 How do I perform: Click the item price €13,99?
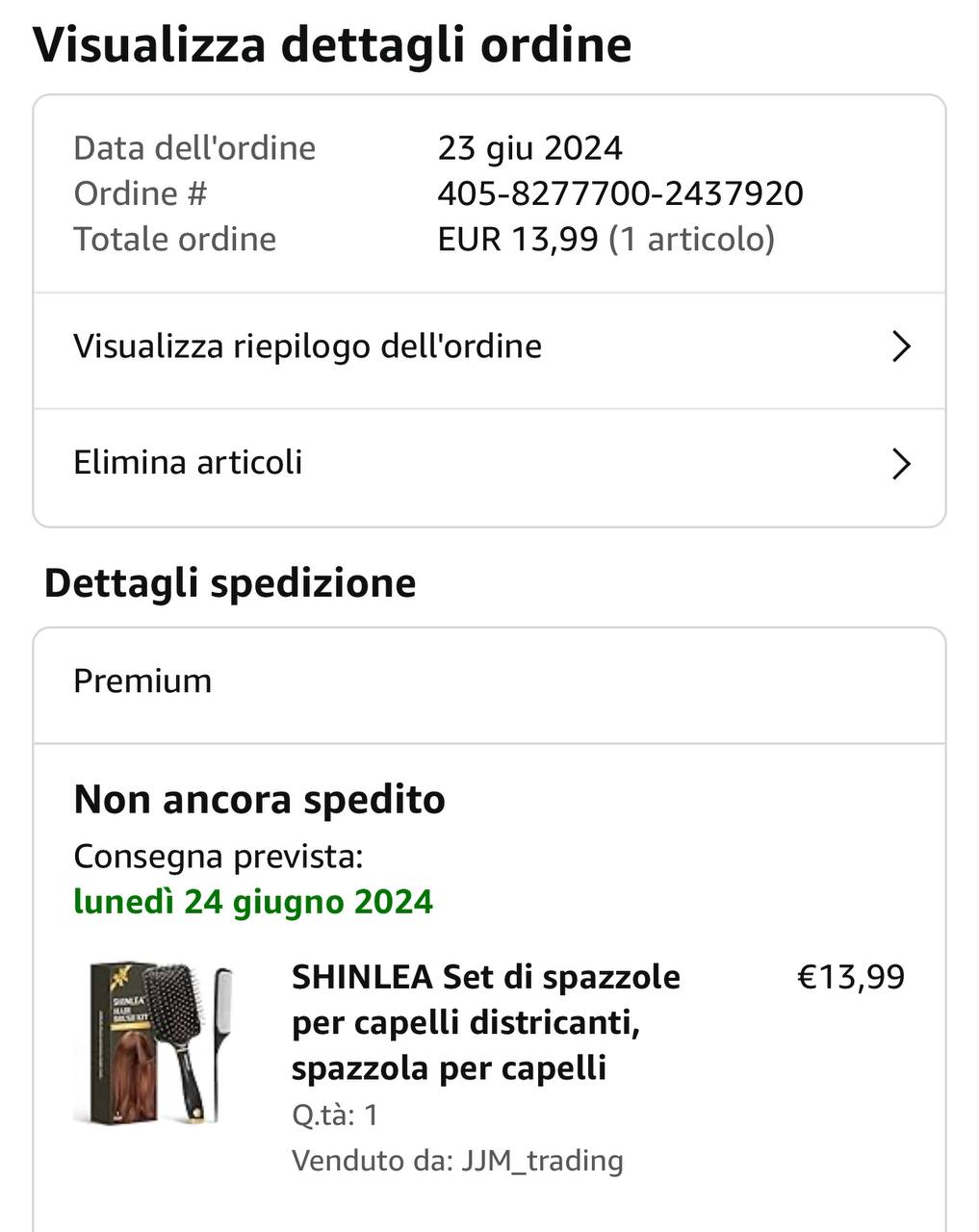point(852,977)
